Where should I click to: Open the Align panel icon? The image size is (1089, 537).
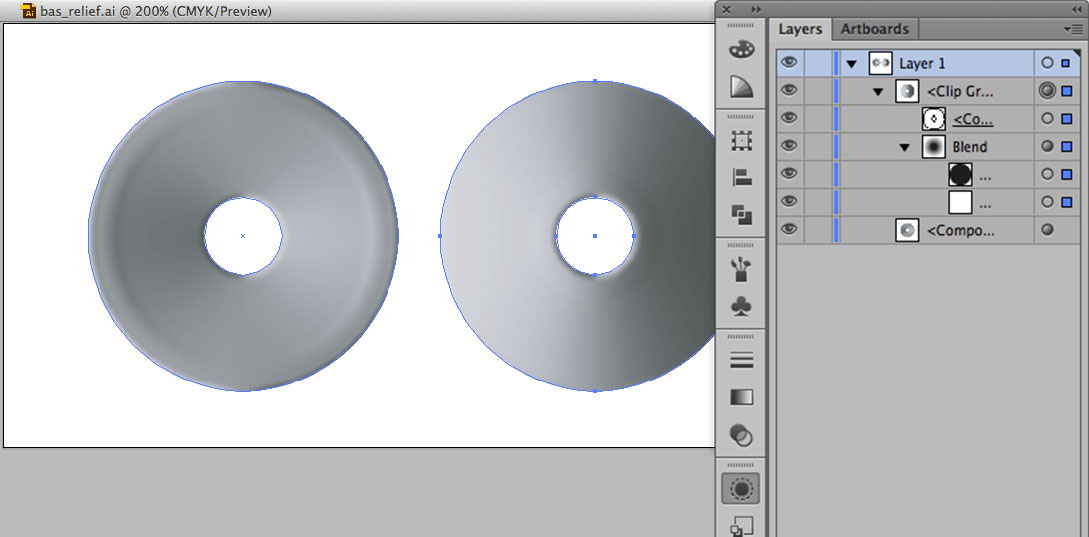742,177
